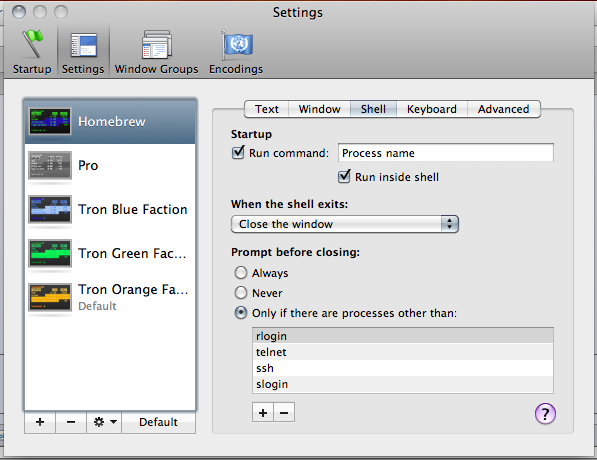Switch to the Keyboard tab

coord(432,109)
